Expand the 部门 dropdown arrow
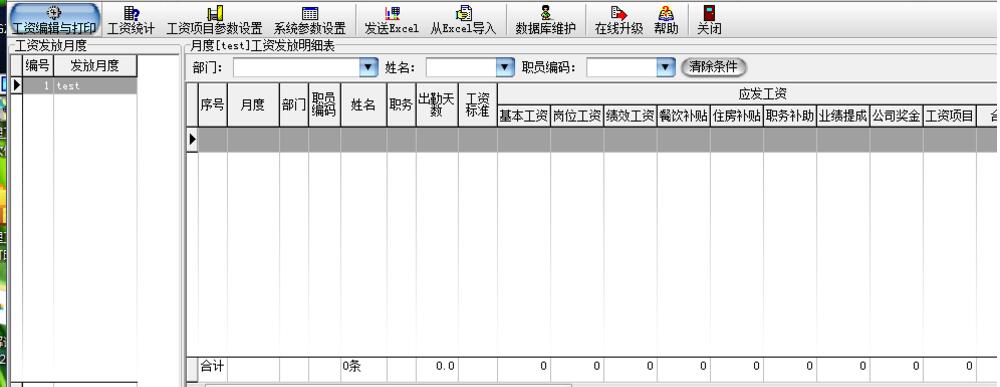This screenshot has height=387, width=1000. pos(369,67)
